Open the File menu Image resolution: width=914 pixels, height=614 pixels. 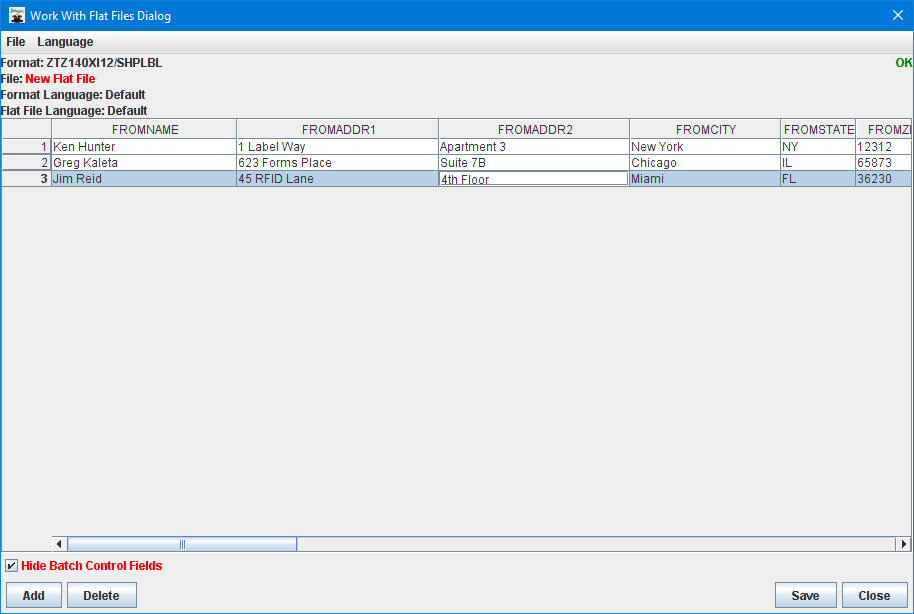click(16, 42)
